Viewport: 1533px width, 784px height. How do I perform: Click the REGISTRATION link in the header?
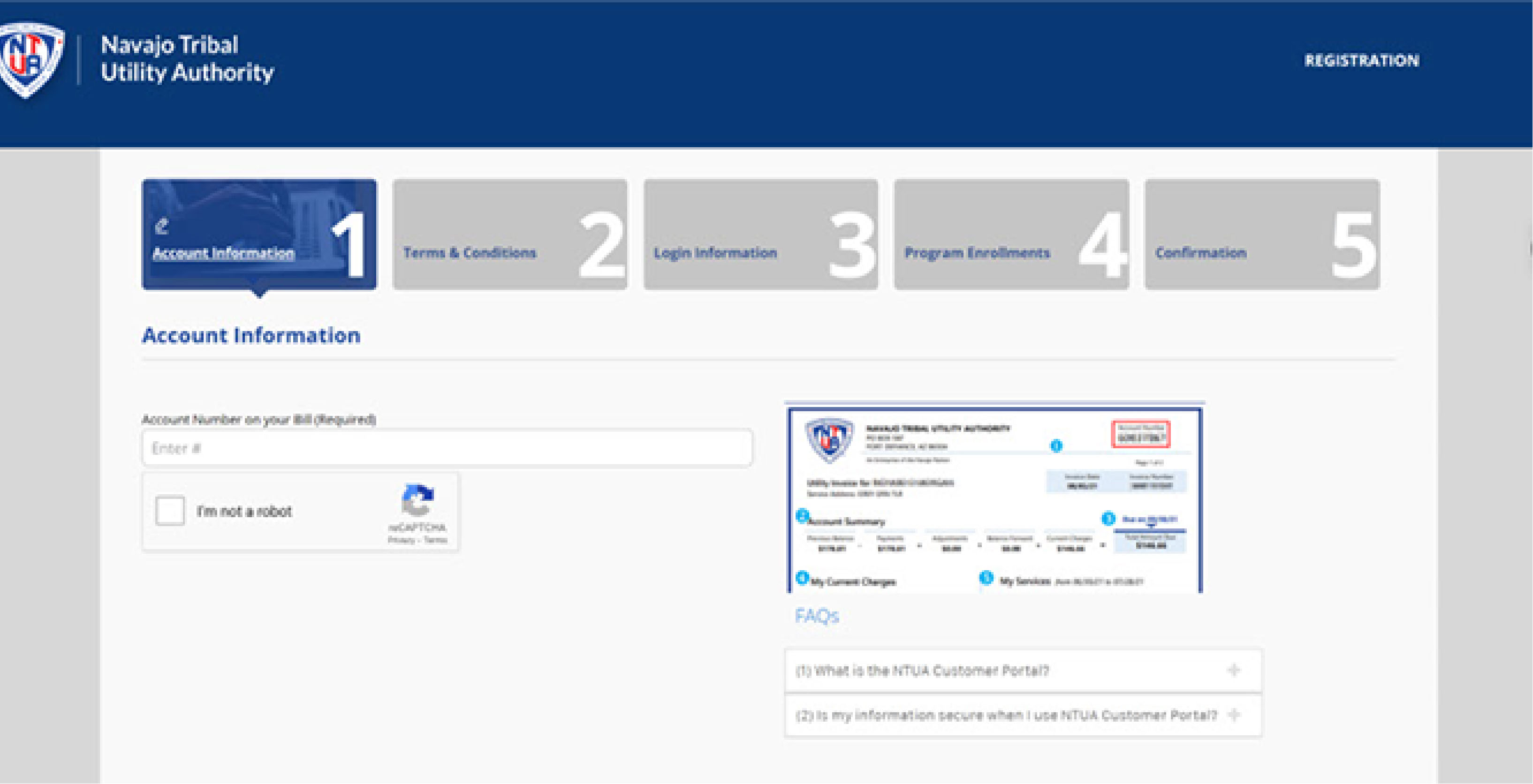coord(1362,60)
